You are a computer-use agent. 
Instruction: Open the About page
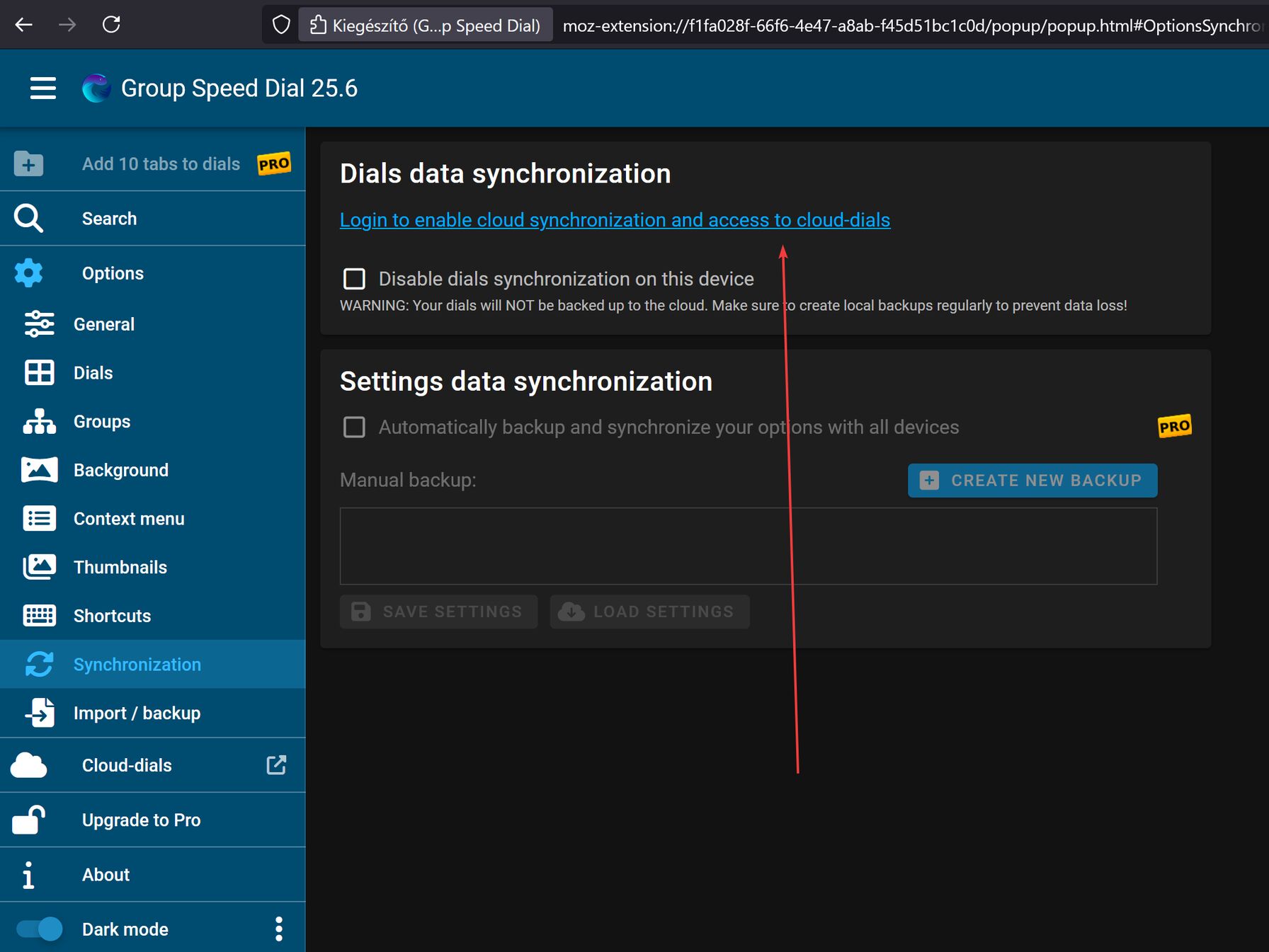click(x=152, y=875)
